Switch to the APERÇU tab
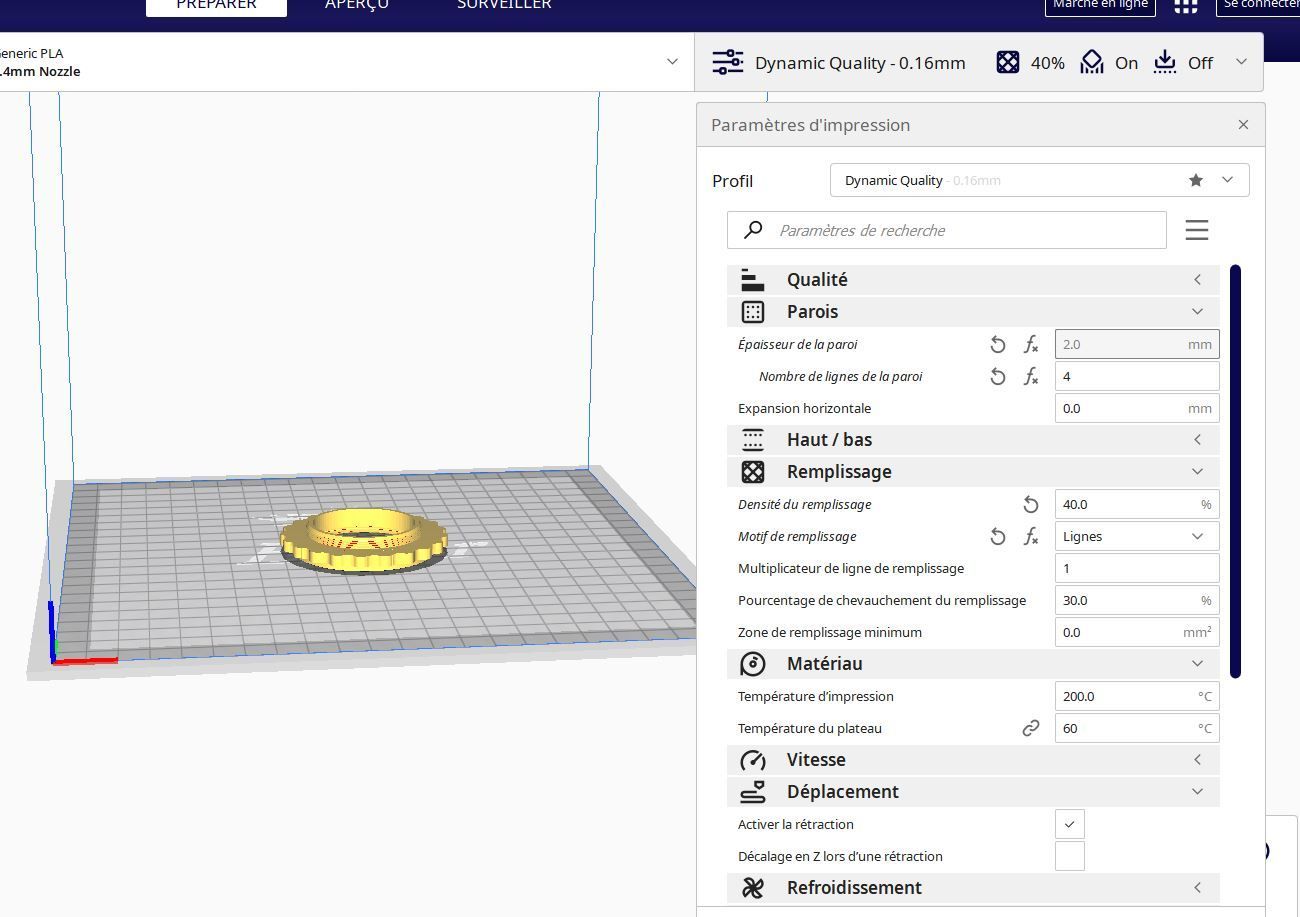1300x917 pixels. click(357, 5)
